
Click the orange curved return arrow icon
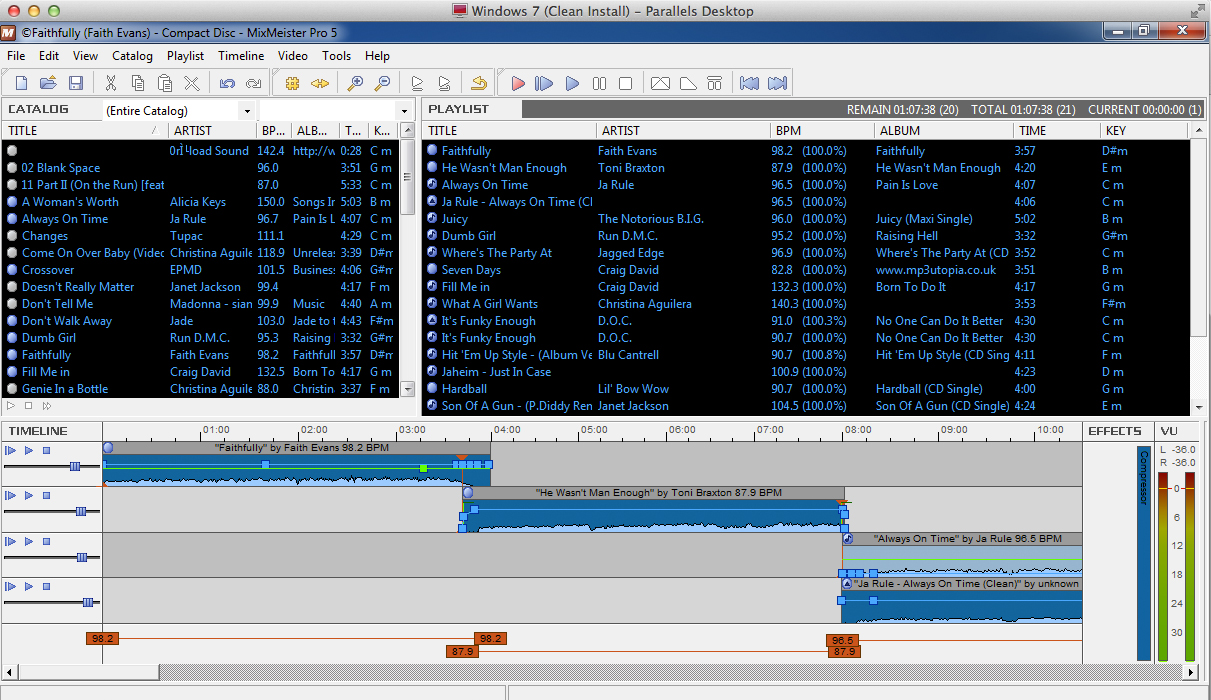[480, 83]
